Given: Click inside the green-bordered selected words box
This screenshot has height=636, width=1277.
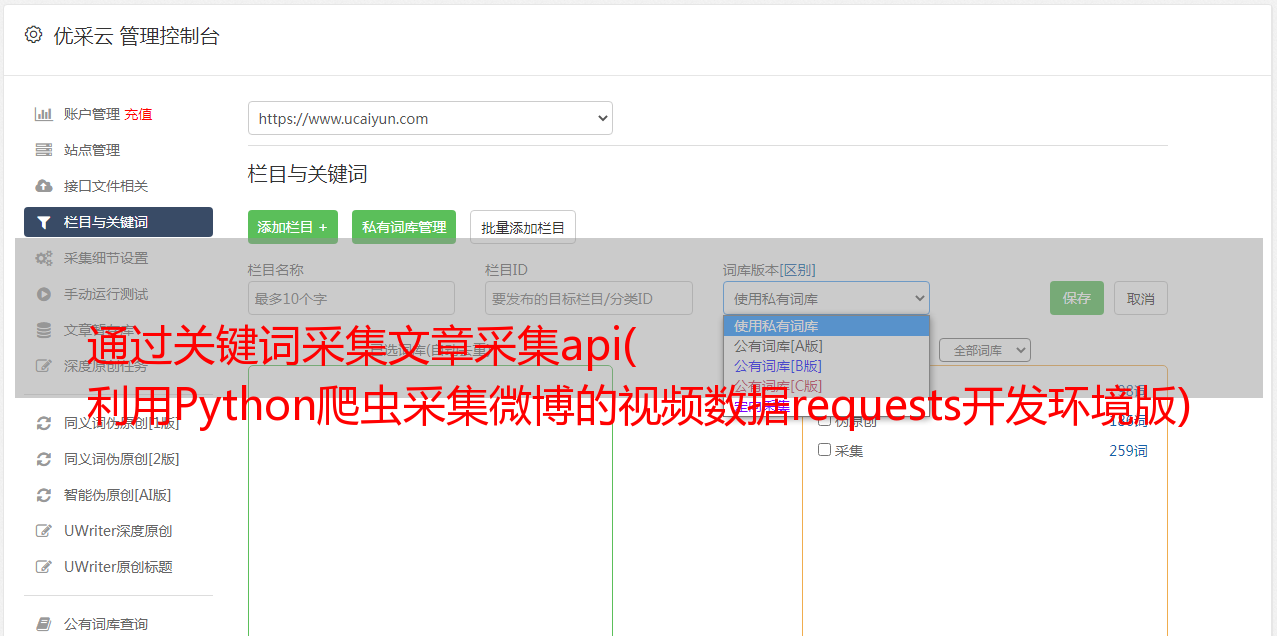Looking at the screenshot, I should 430,500.
